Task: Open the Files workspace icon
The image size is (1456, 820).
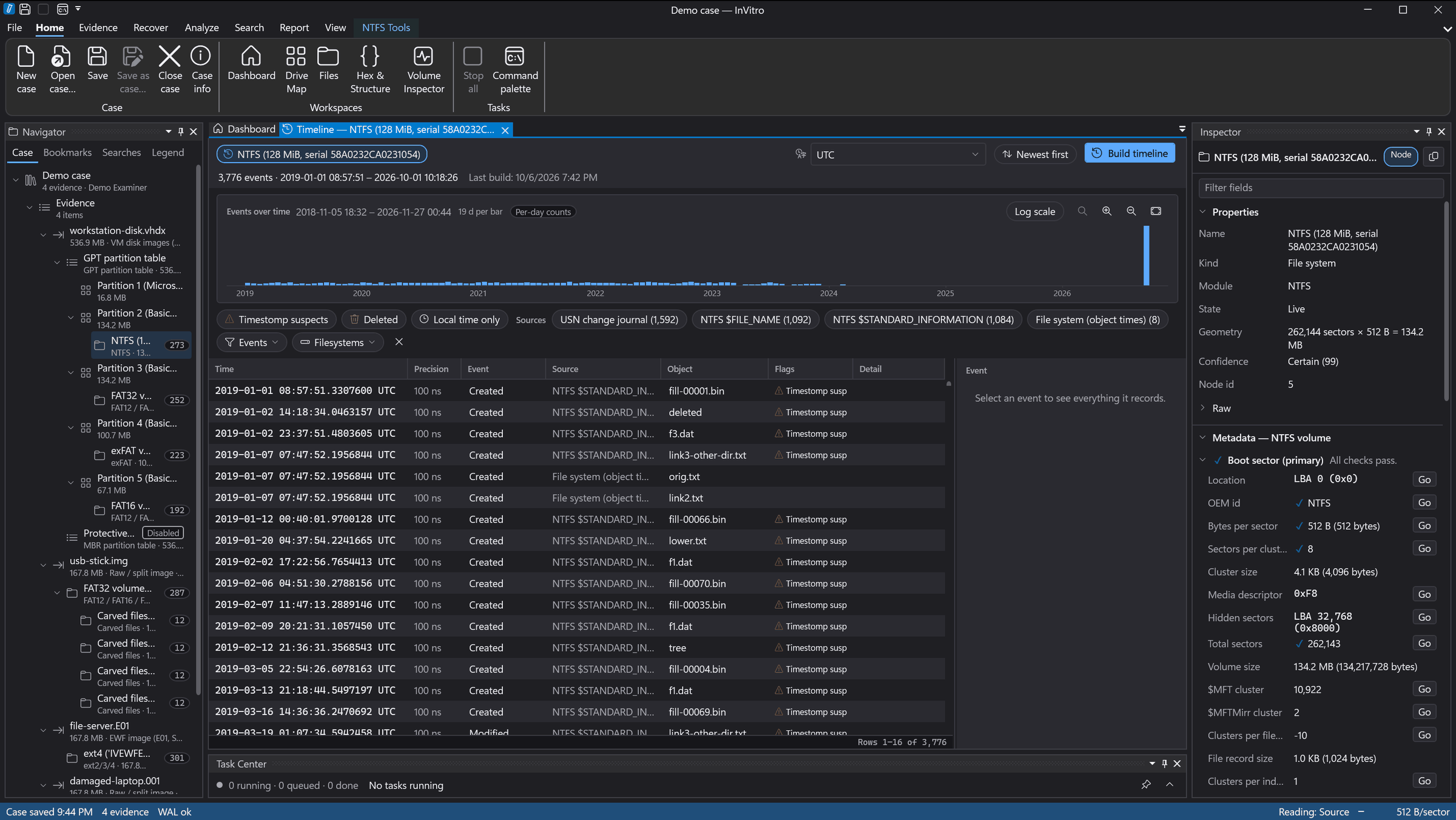Action: pos(328,63)
